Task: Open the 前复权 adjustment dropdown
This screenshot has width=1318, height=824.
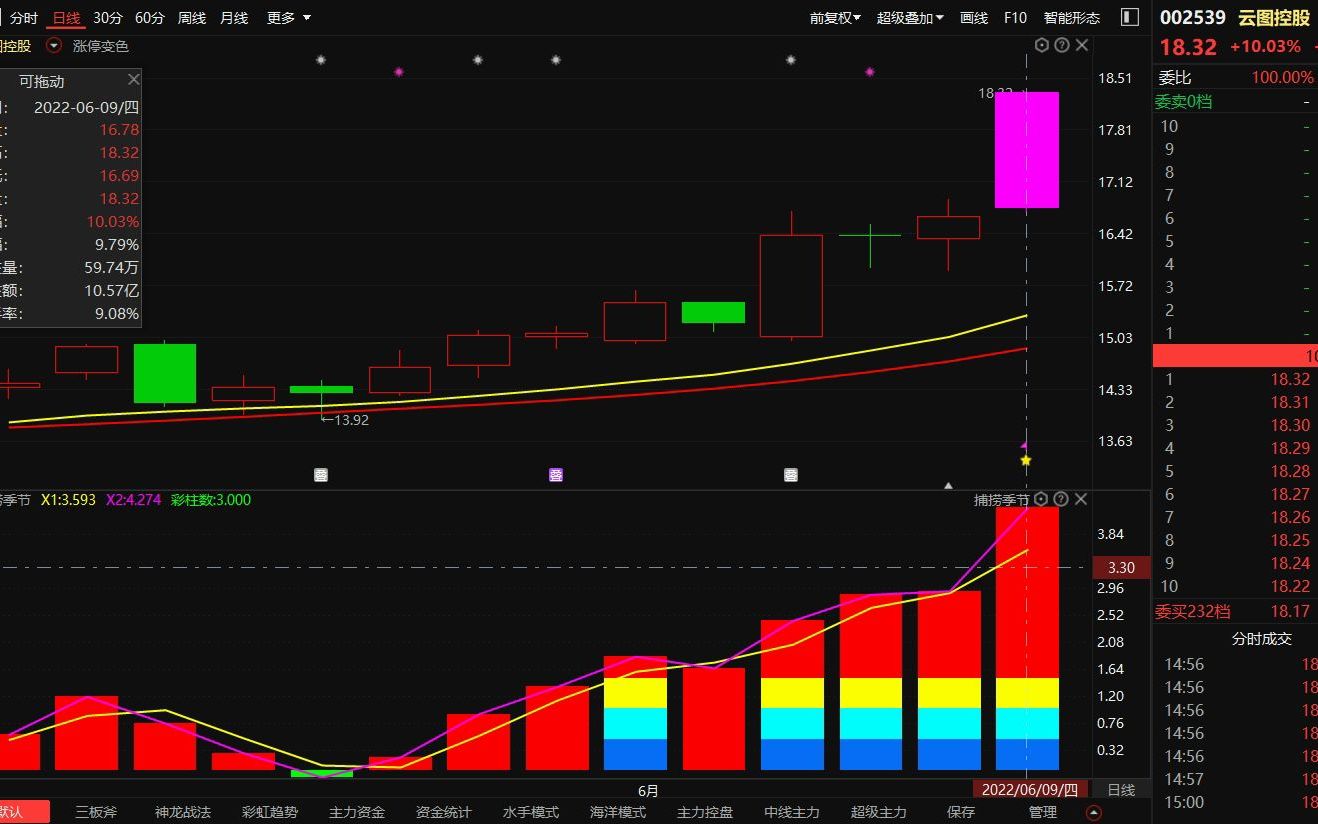Action: 835,18
